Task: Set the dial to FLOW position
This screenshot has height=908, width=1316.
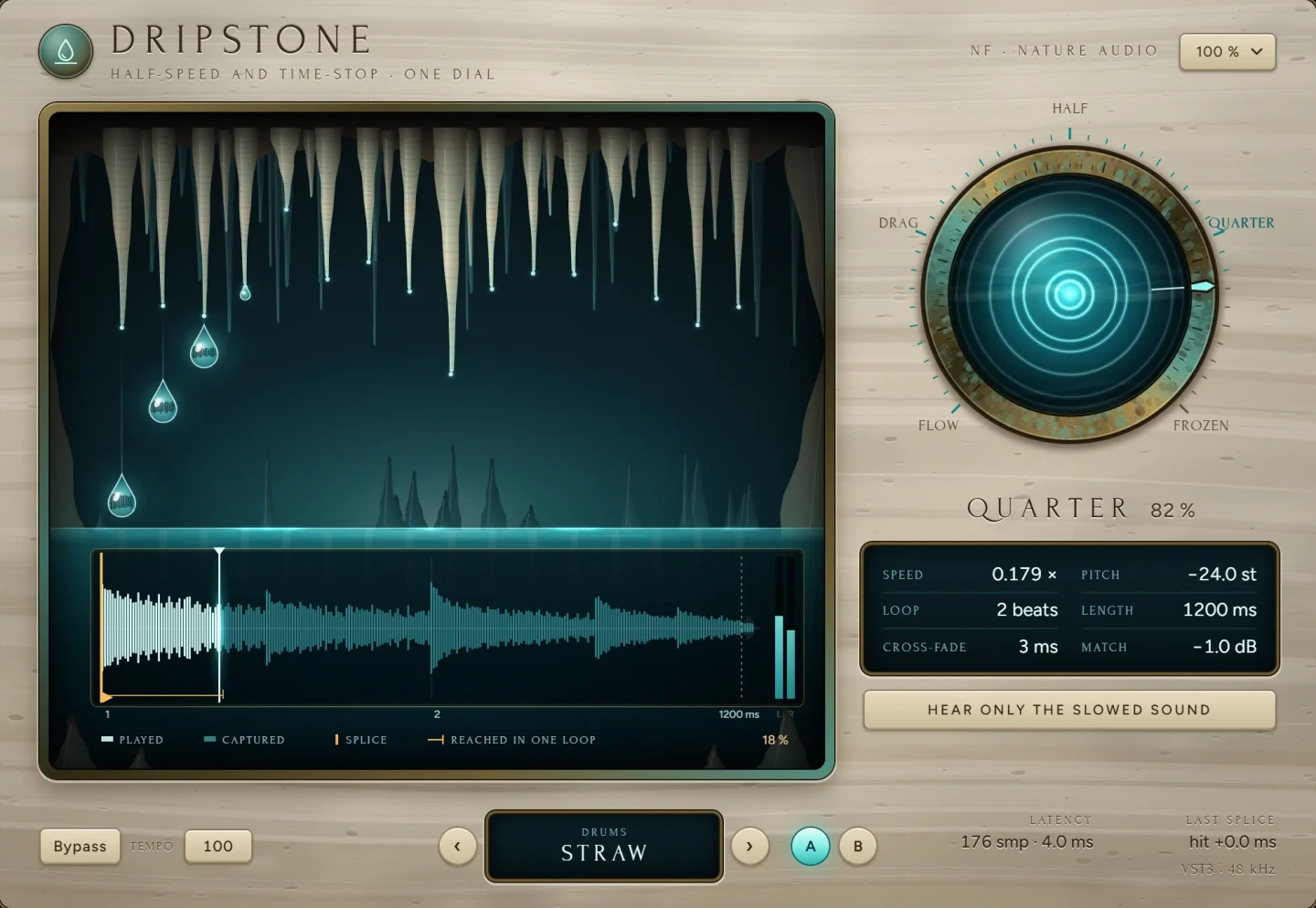Action: [x=939, y=426]
